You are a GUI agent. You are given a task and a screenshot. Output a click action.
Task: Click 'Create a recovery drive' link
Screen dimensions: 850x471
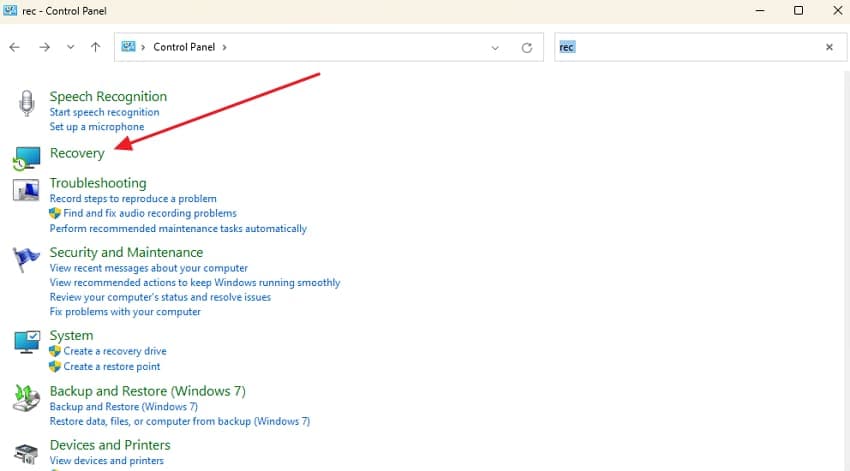click(x=115, y=351)
